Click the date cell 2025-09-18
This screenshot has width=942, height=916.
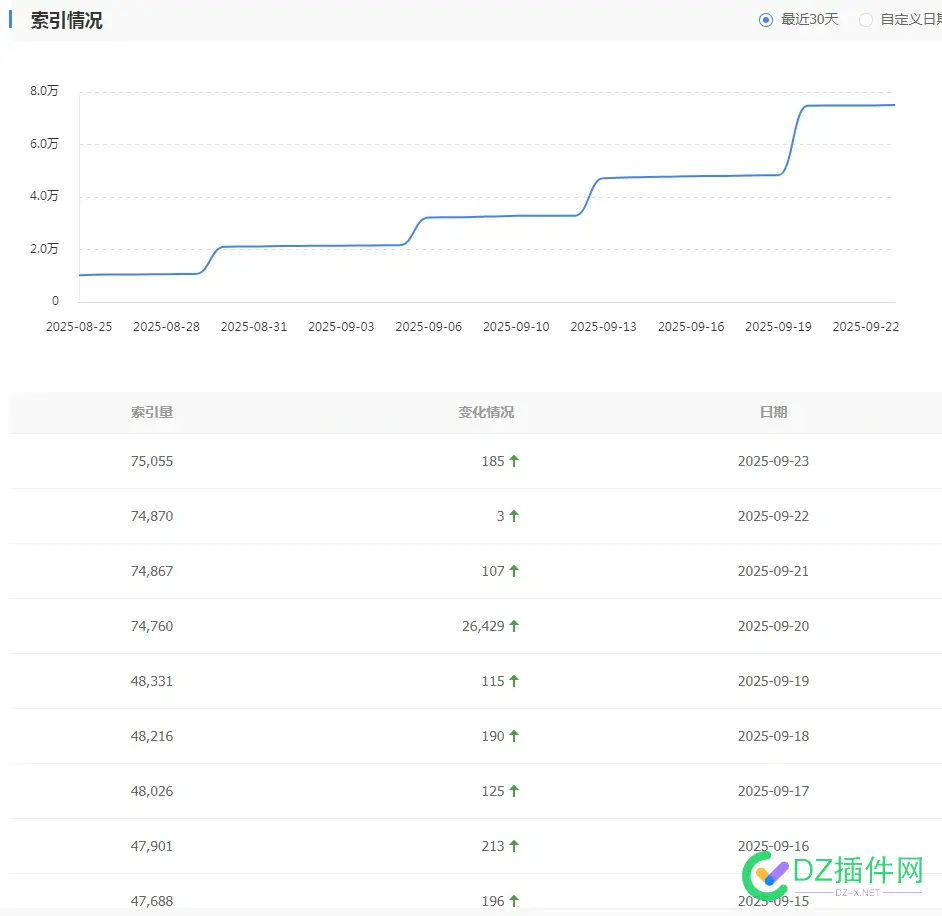[773, 736]
